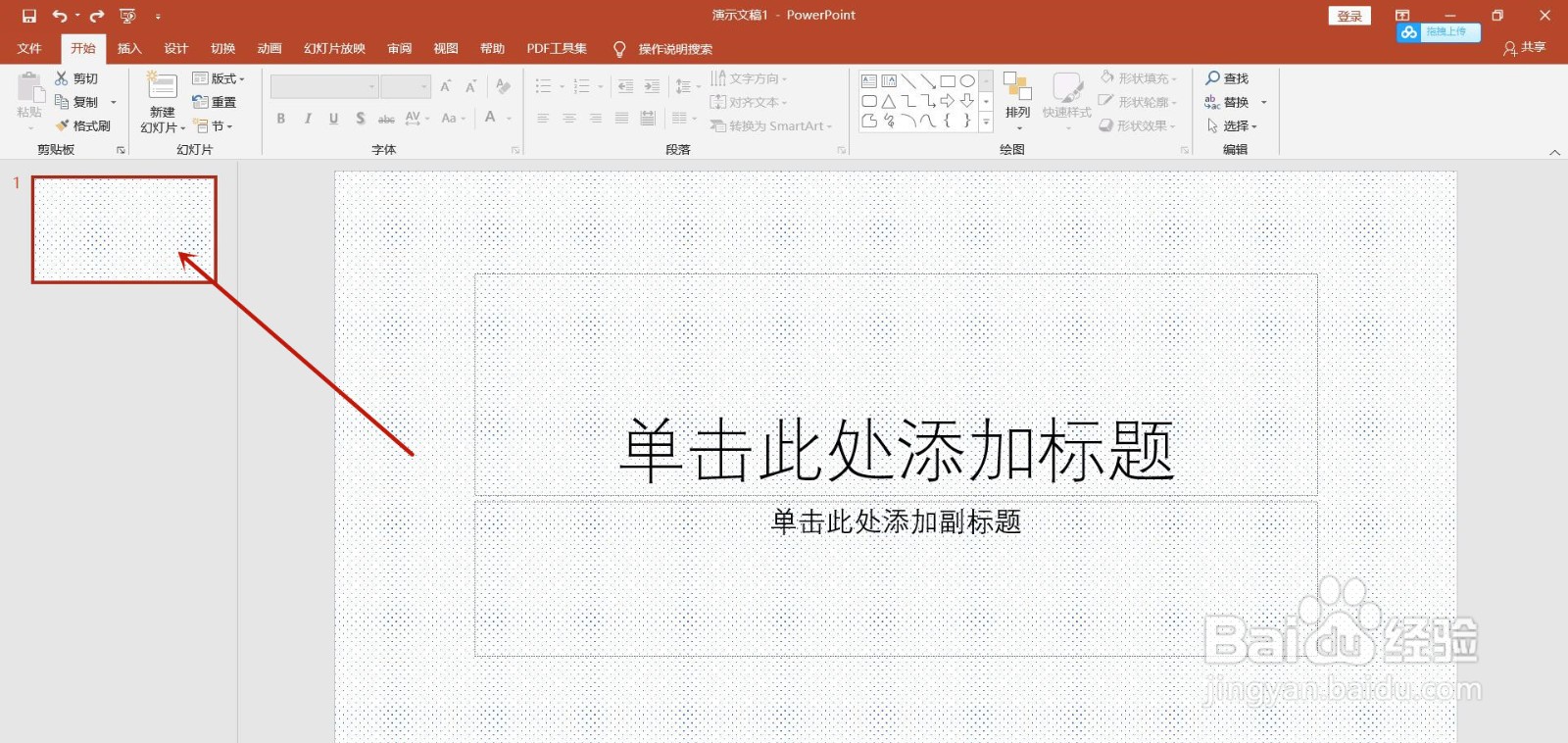The height and width of the screenshot is (743, 1568).
Task: Activate the 格式刷 format painter
Action: pyautogui.click(x=82, y=125)
